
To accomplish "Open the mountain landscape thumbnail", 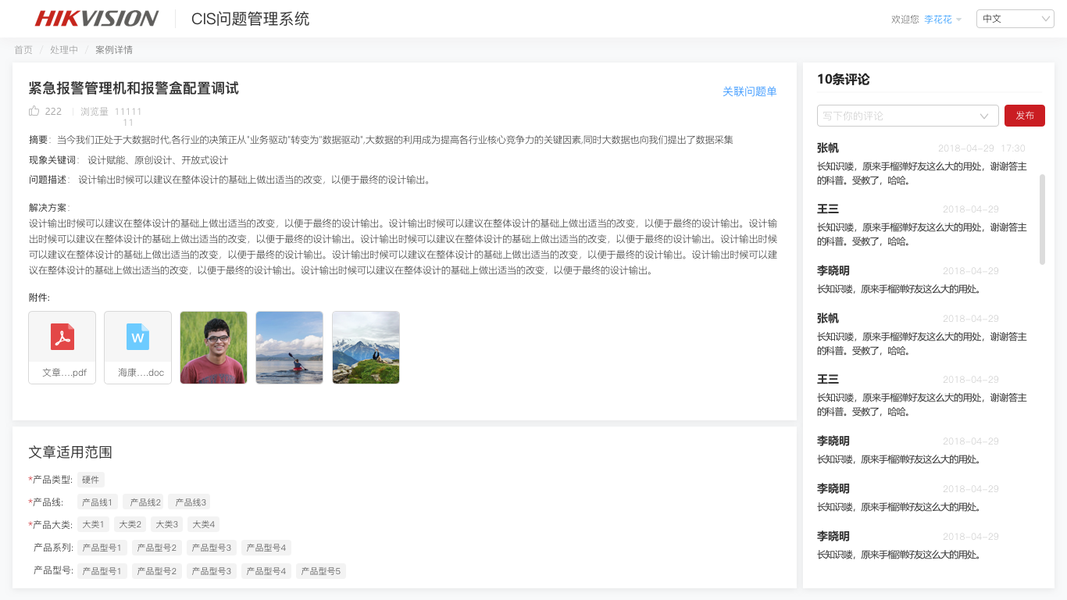I will click(x=365, y=348).
